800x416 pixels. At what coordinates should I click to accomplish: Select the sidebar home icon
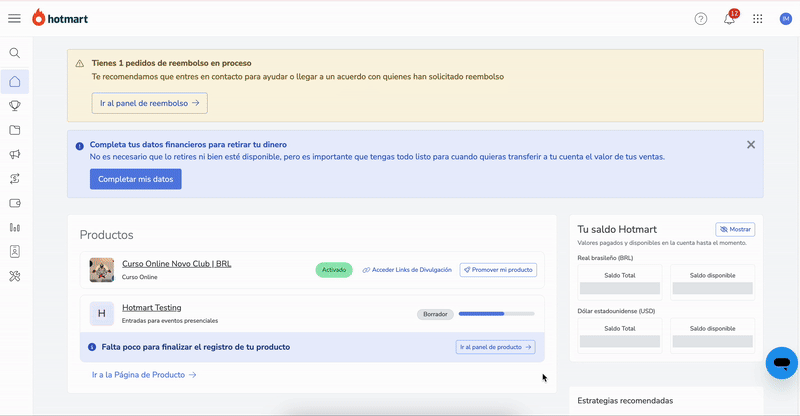[15, 82]
